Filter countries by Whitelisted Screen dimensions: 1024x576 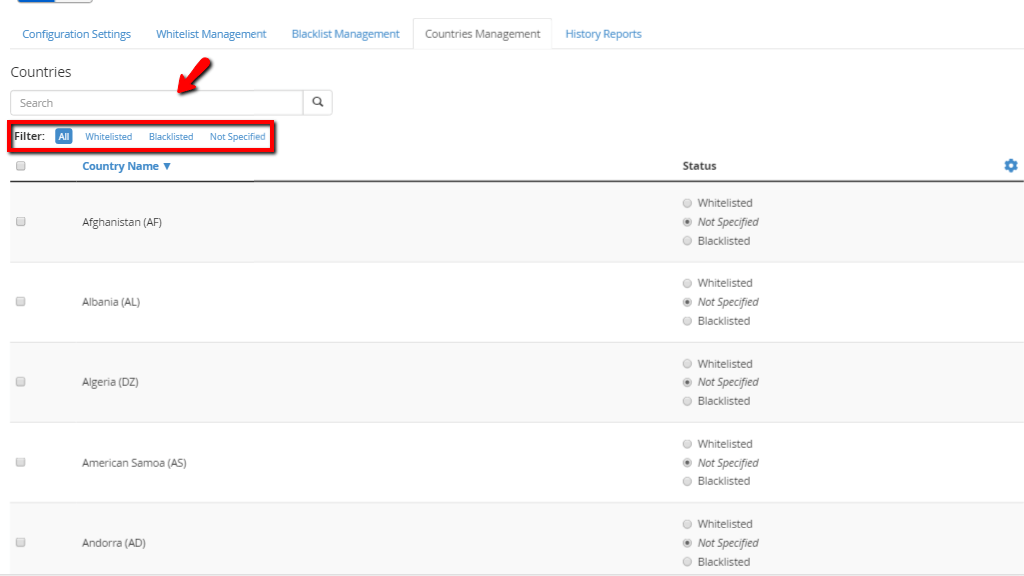tap(108, 136)
